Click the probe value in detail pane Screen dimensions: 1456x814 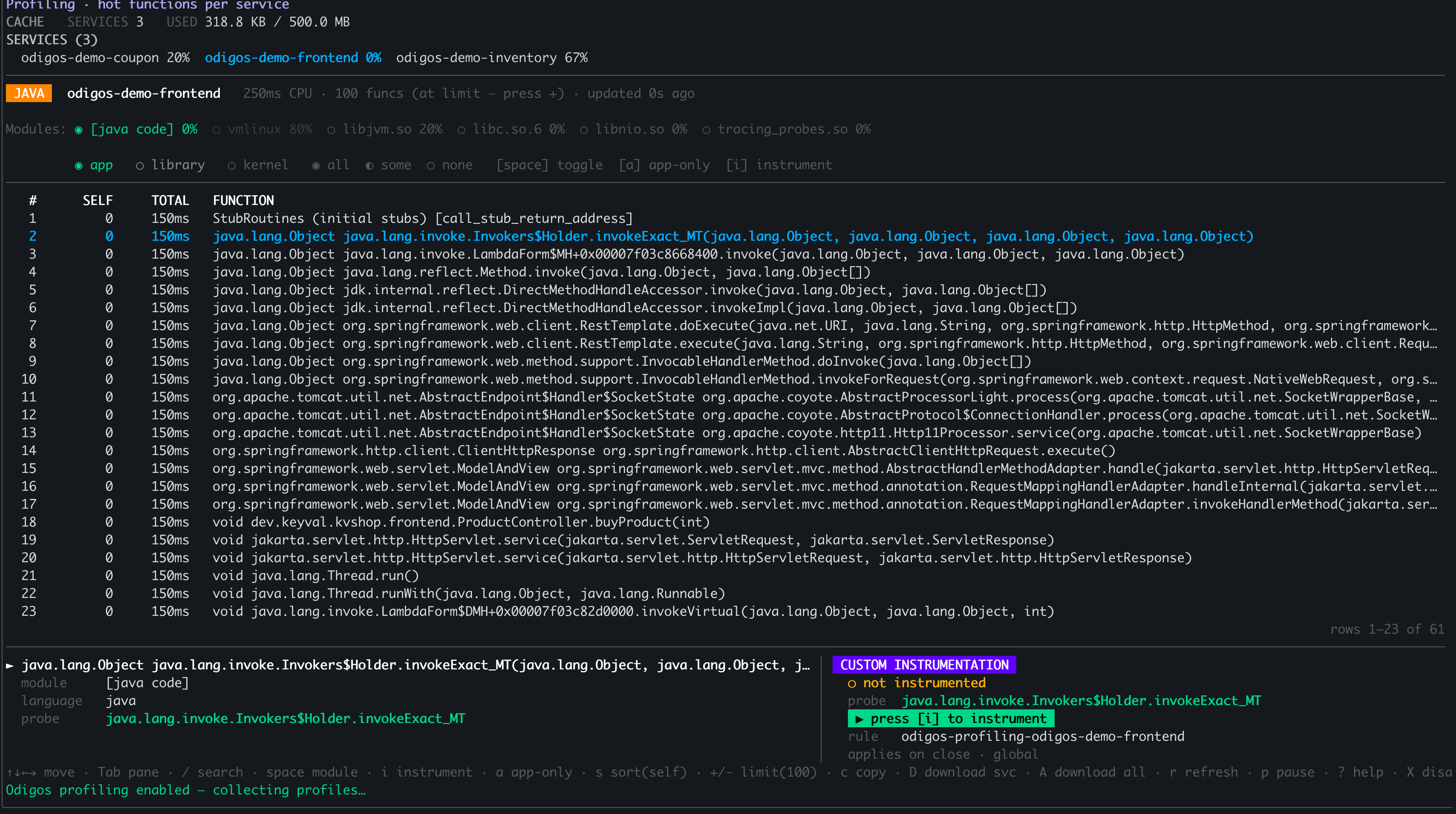285,719
